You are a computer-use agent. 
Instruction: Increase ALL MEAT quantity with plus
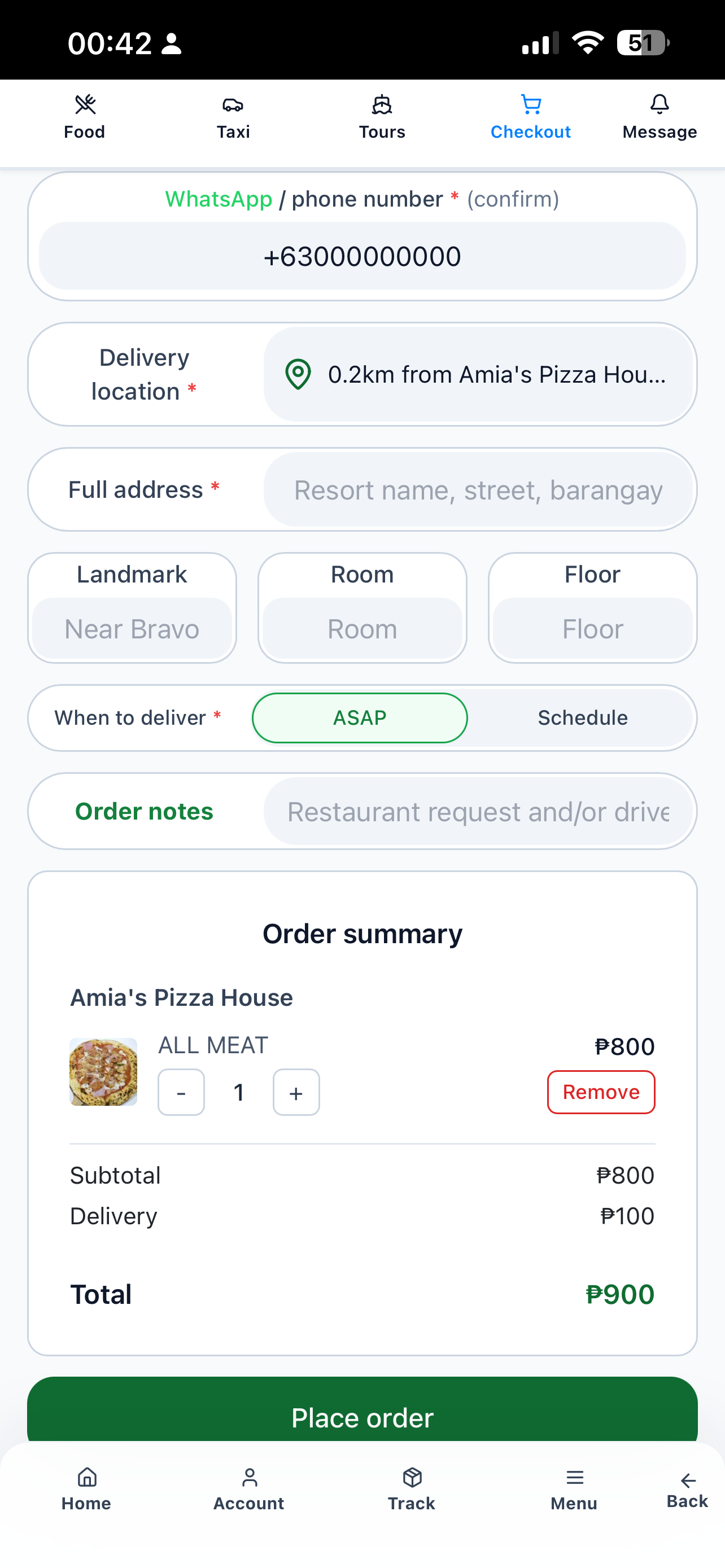[x=296, y=1092]
